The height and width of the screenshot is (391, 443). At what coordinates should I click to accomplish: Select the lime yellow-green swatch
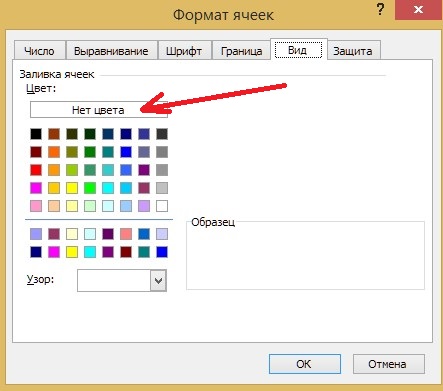(x=72, y=170)
